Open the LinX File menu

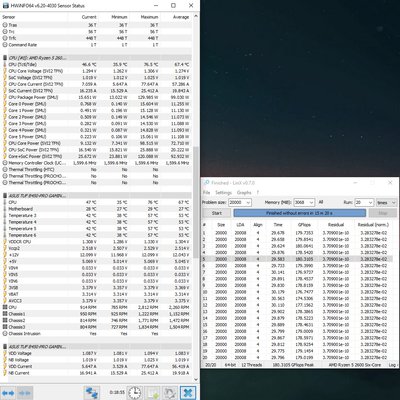click(206, 193)
